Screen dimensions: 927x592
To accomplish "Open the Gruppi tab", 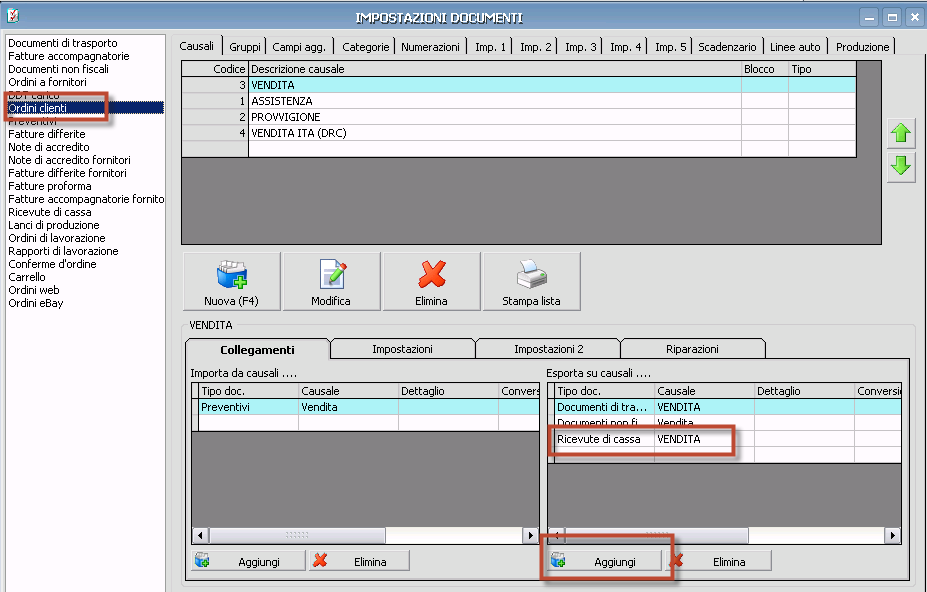I will (x=245, y=47).
